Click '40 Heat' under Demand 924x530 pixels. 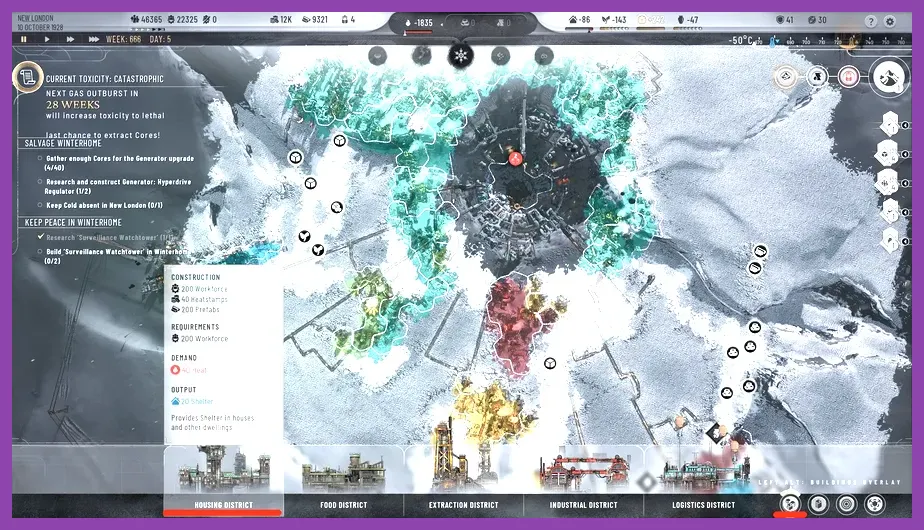[x=189, y=370]
